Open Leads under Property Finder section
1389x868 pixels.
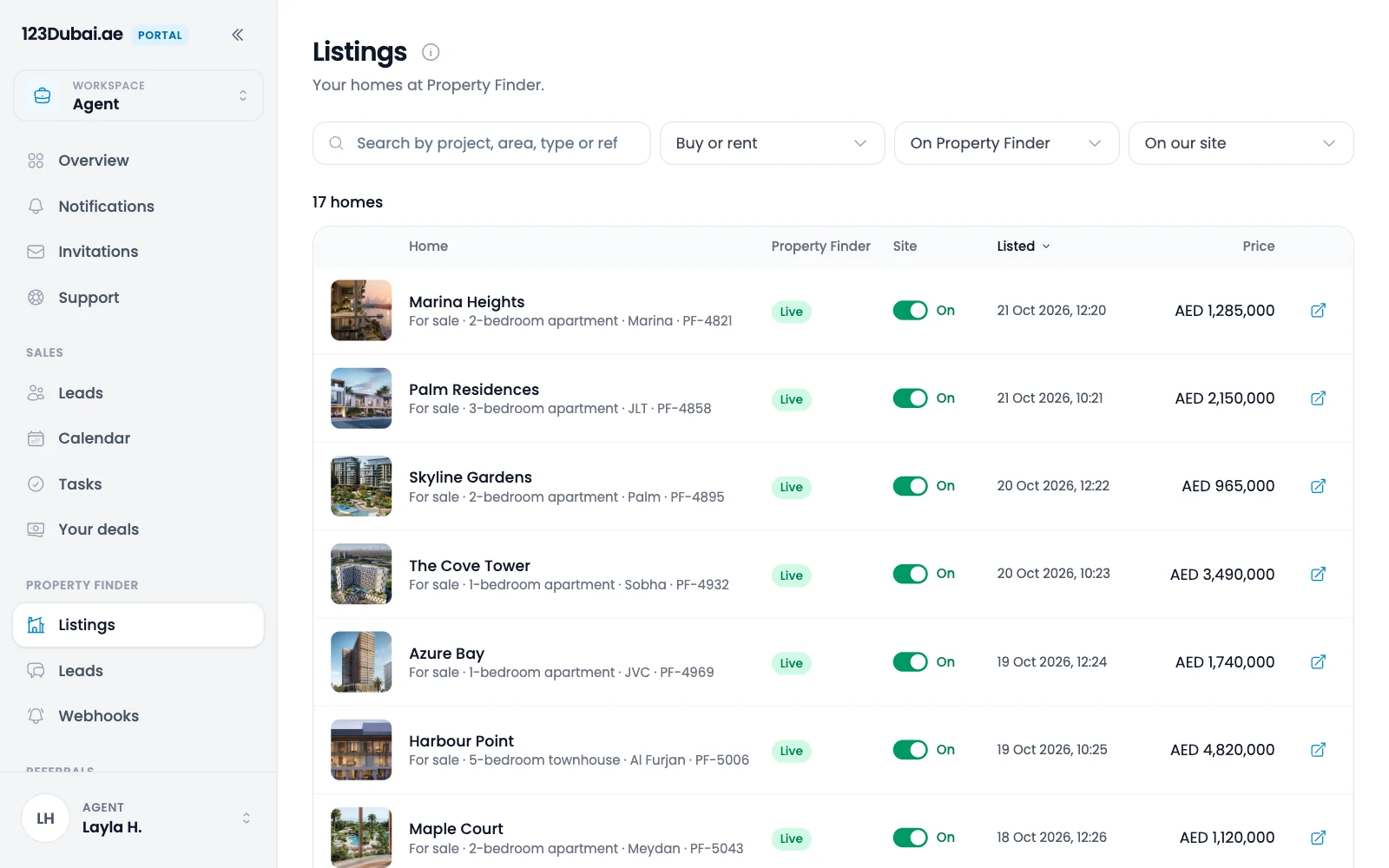pyautogui.click(x=138, y=671)
